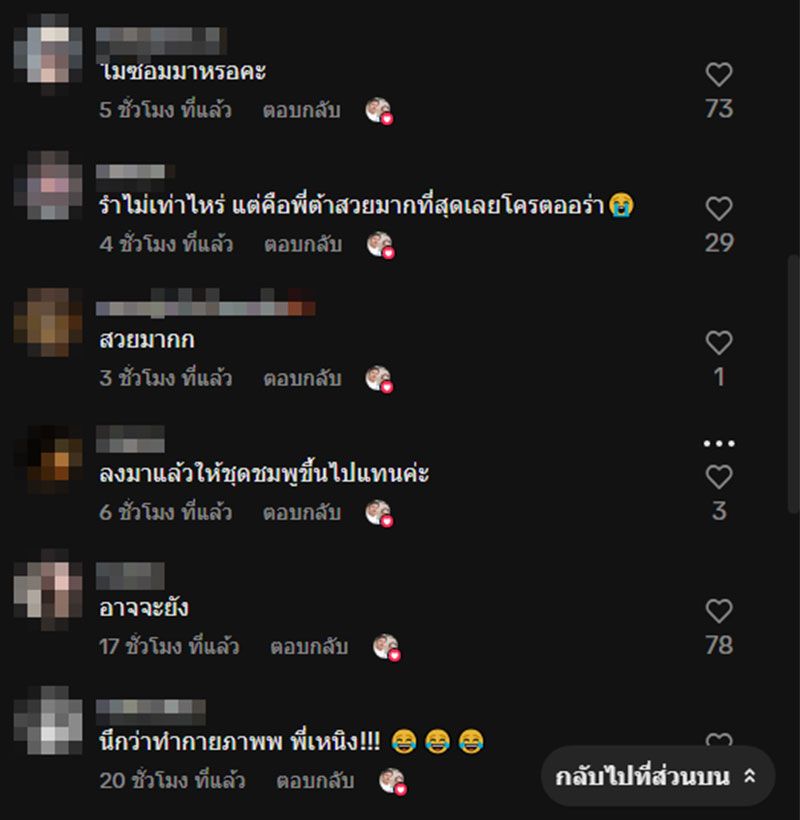The height and width of the screenshot is (820, 800).
Task: Click creator-liked badge on 'สวยมากก' comment
Action: coord(379,379)
